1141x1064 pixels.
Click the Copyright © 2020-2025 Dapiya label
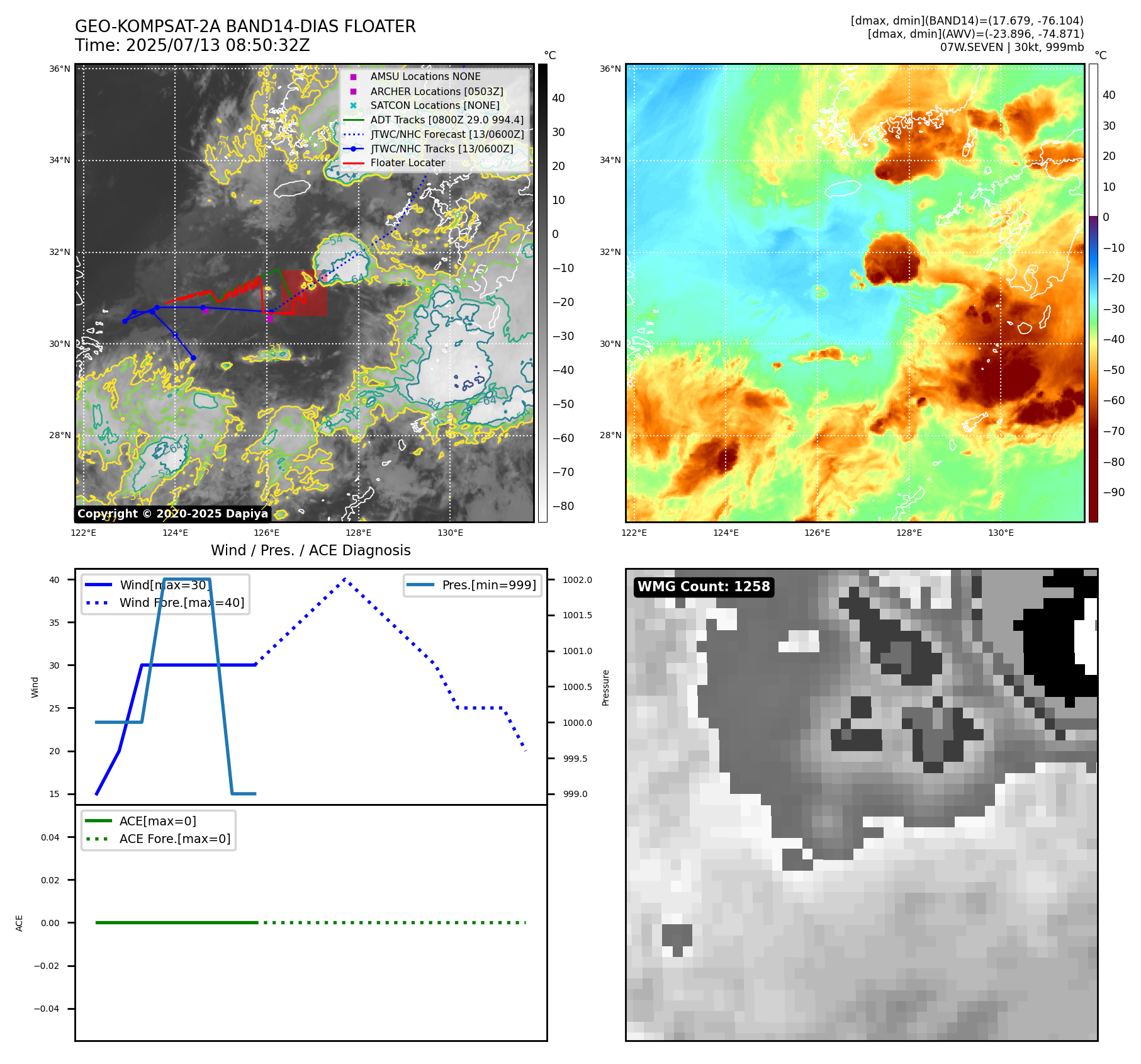[x=172, y=514]
